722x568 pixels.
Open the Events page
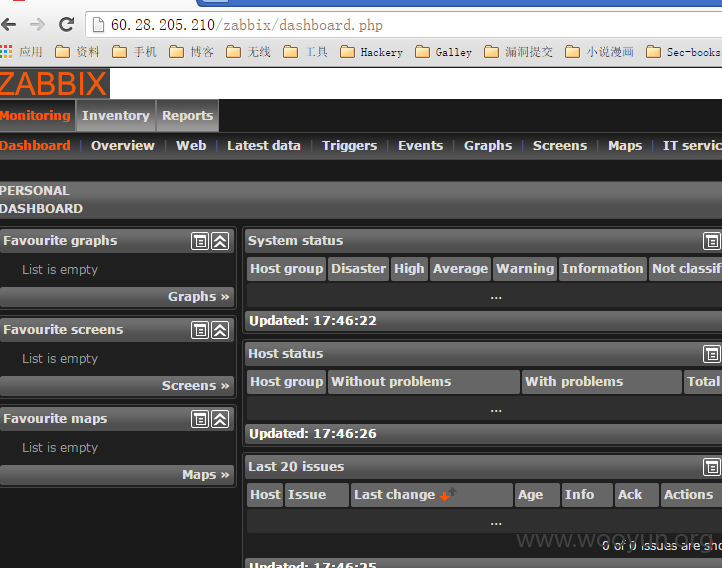coord(420,145)
